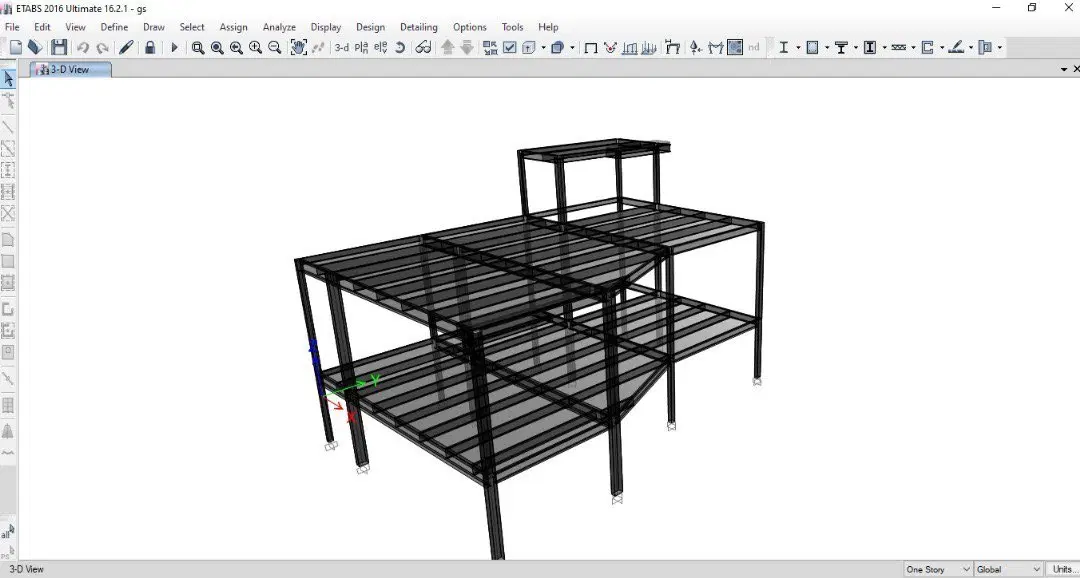
Task: Open the Analyze menu
Action: point(279,27)
